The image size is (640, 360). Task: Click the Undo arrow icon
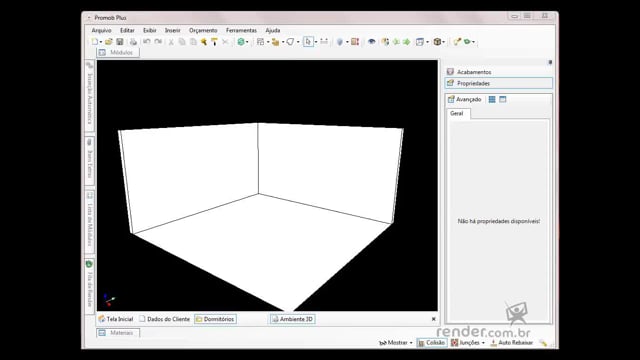click(x=147, y=42)
